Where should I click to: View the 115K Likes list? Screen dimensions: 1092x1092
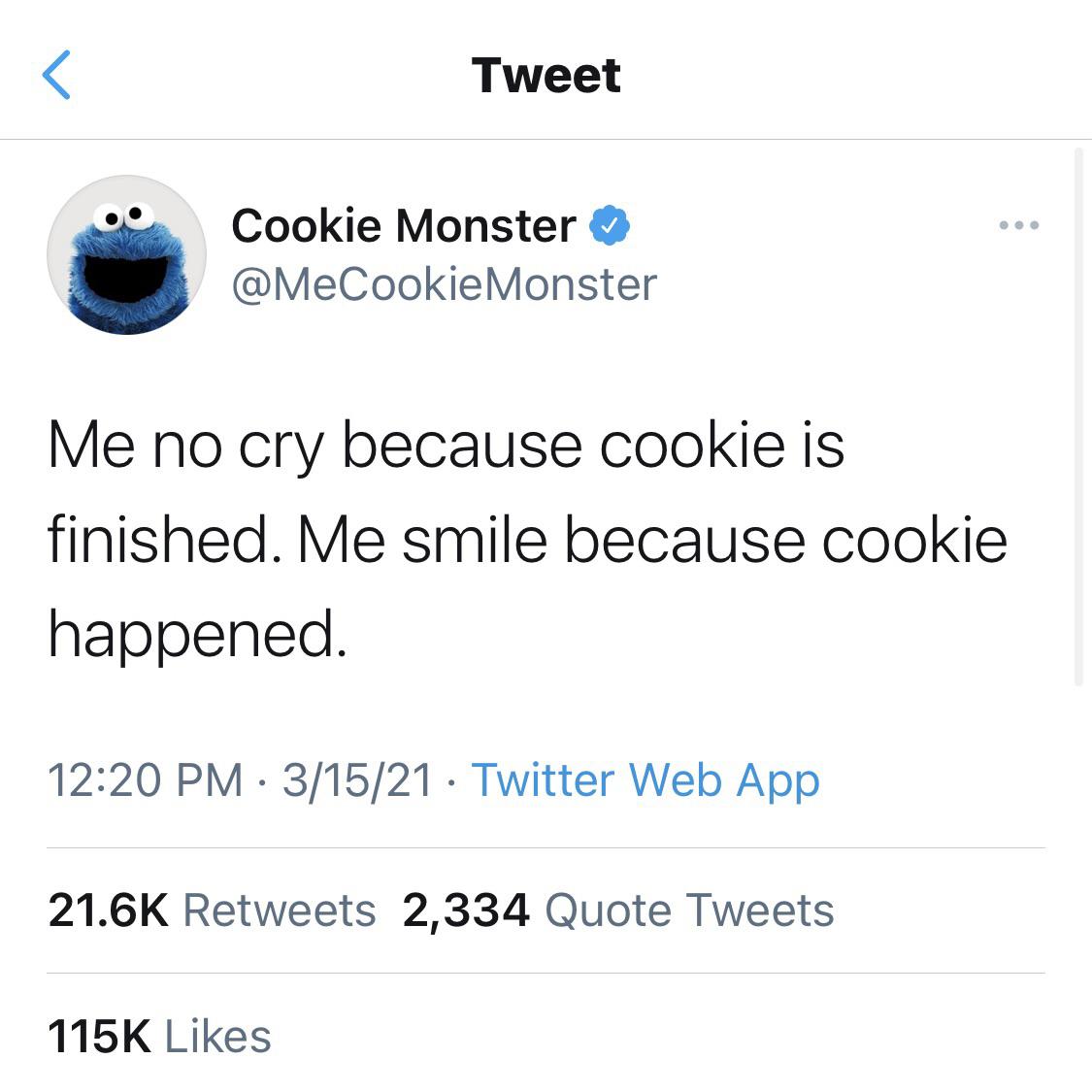tap(160, 1037)
